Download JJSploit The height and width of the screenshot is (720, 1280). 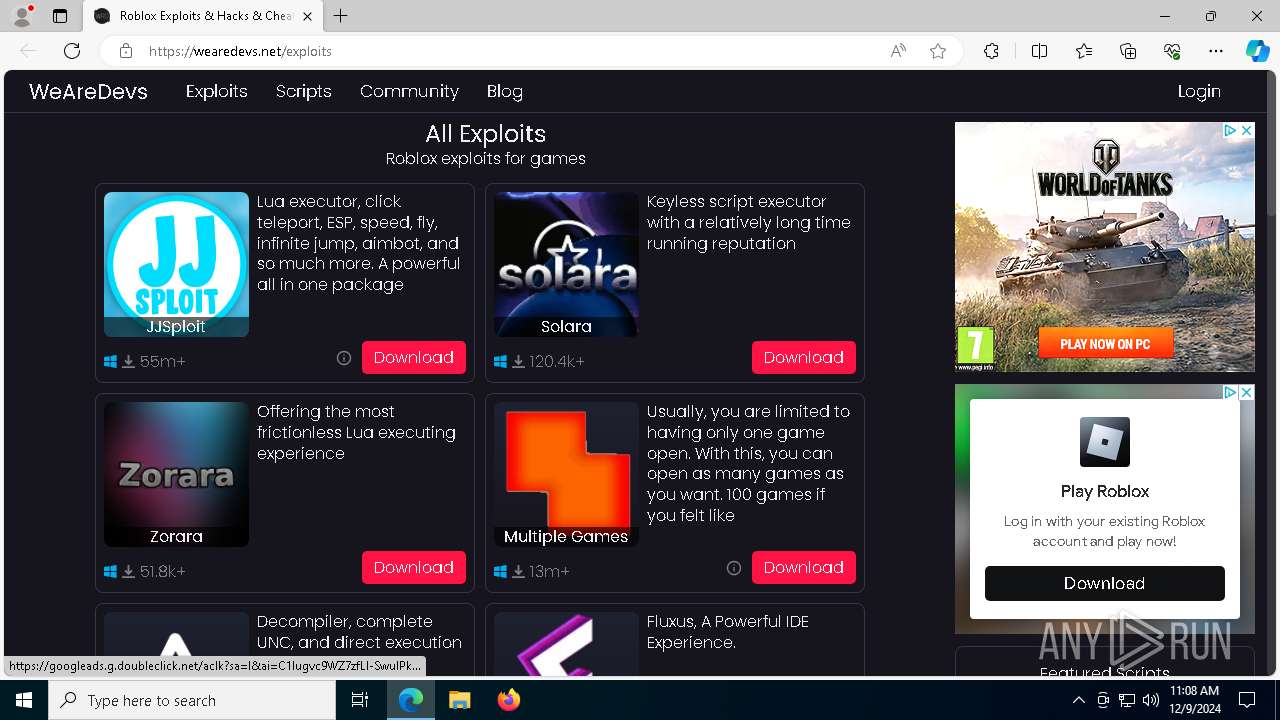click(x=414, y=357)
